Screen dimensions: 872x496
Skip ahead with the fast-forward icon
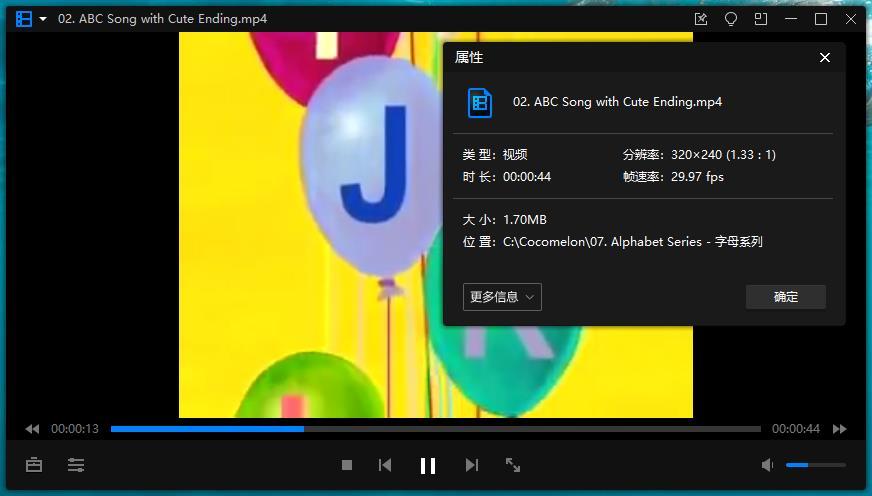(840, 429)
